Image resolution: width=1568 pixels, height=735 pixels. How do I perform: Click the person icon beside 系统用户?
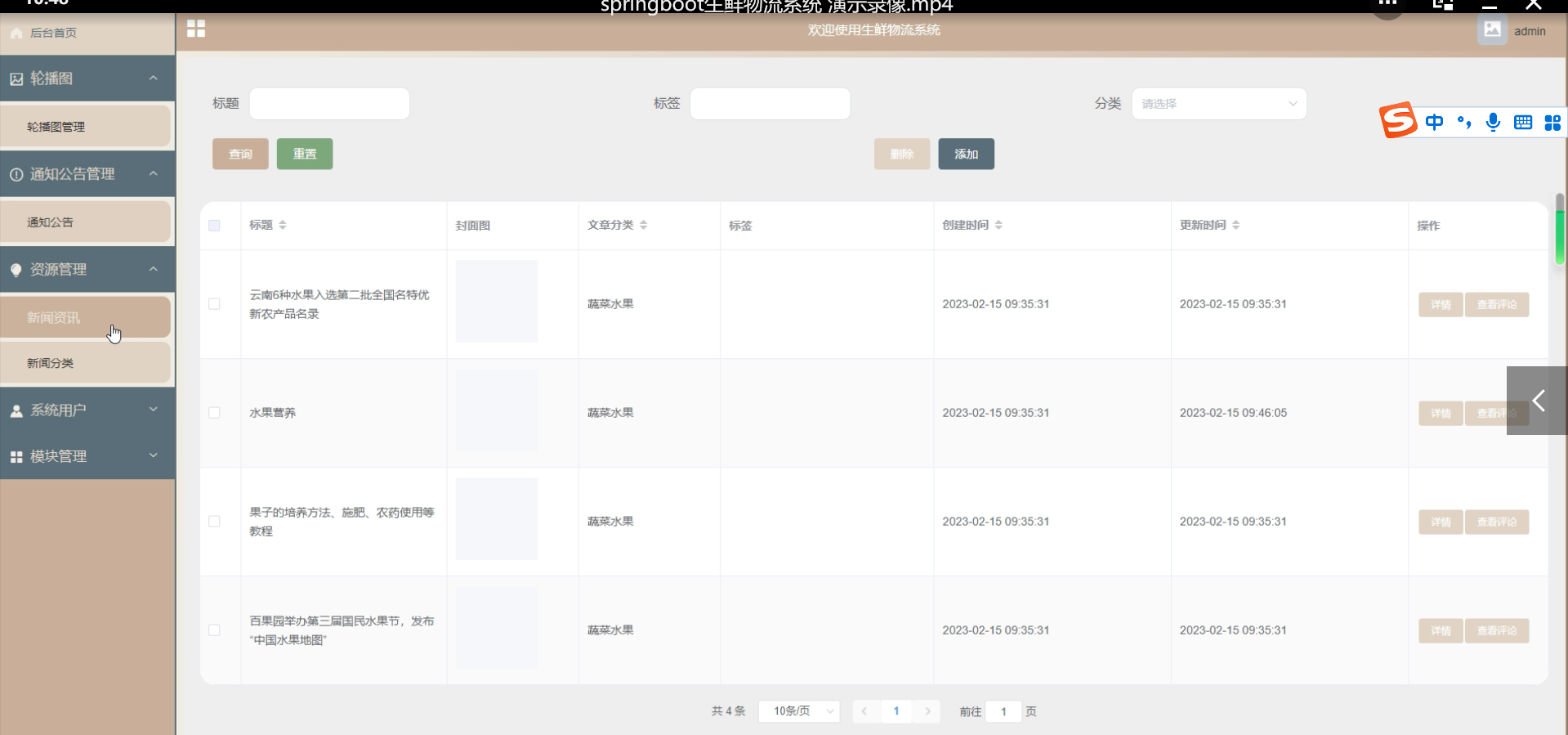(16, 411)
